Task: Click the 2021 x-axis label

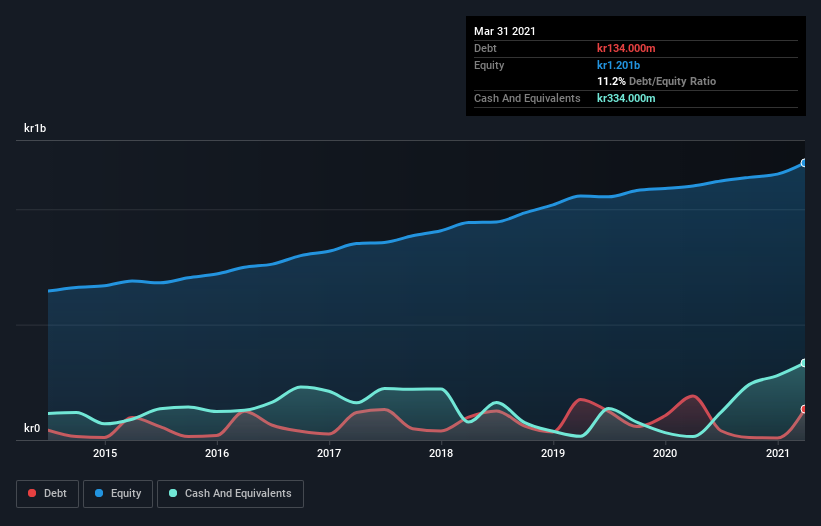Action: [778, 453]
